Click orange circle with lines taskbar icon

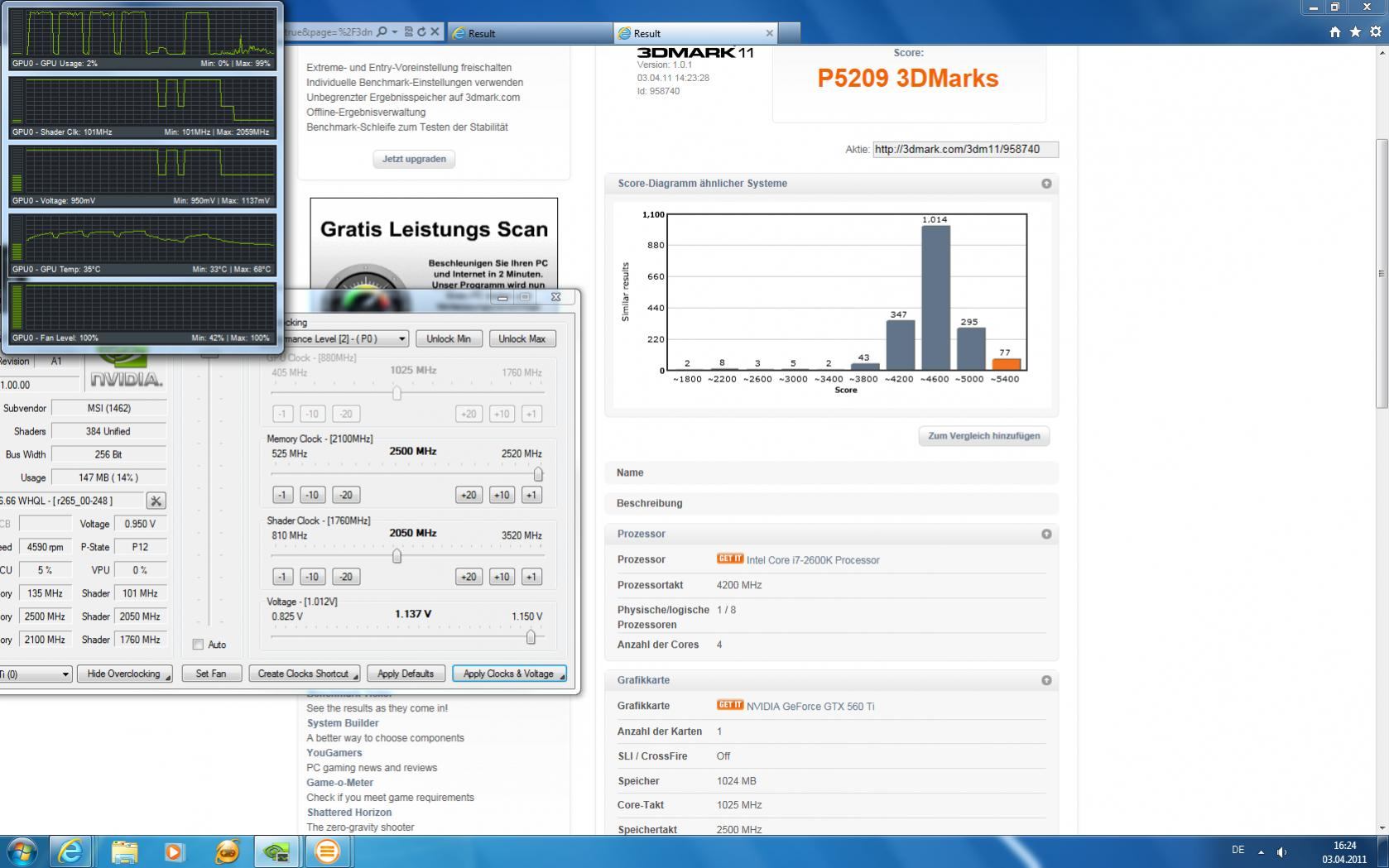coord(327,851)
